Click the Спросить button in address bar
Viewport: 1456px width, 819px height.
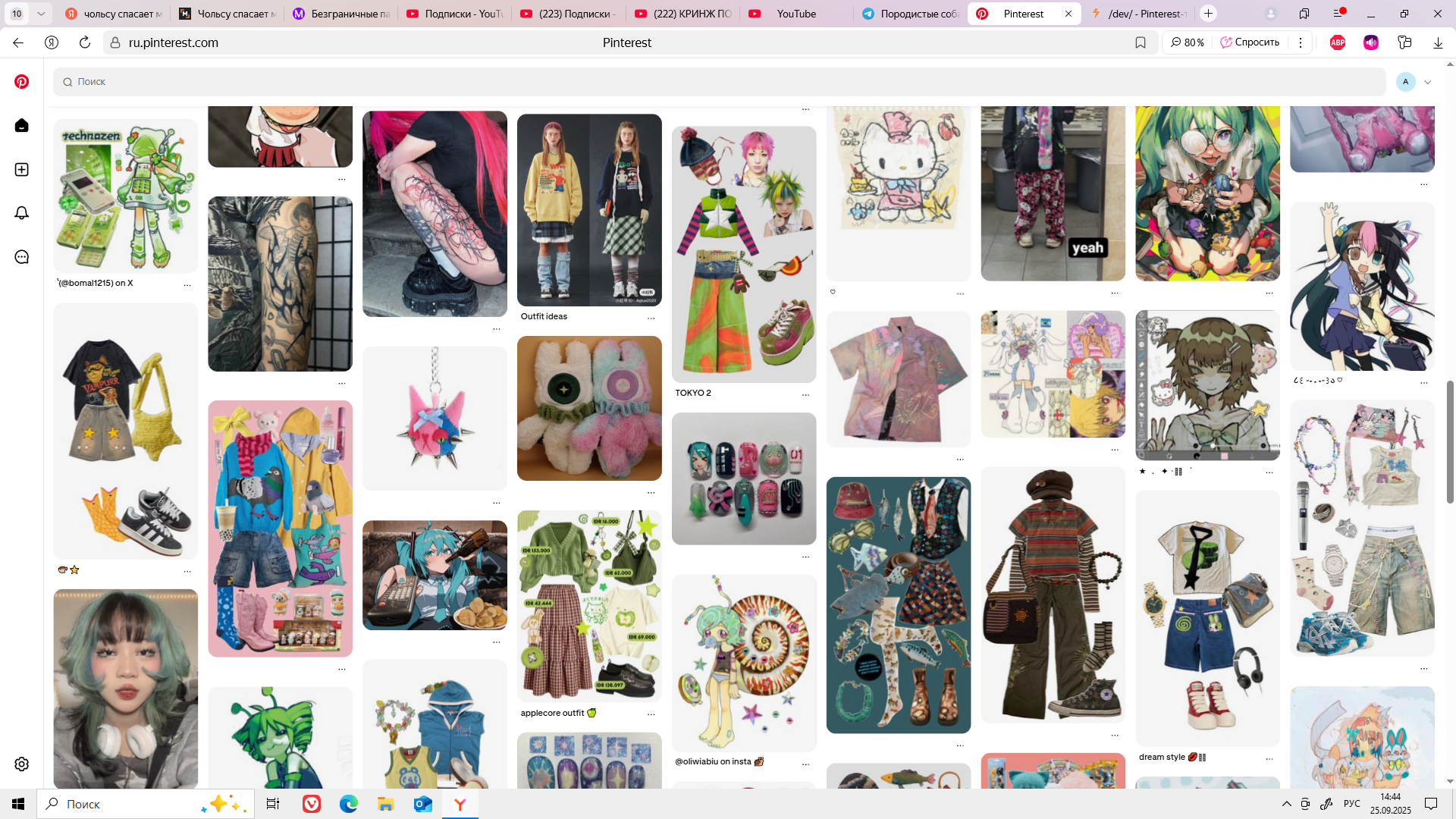coord(1250,42)
